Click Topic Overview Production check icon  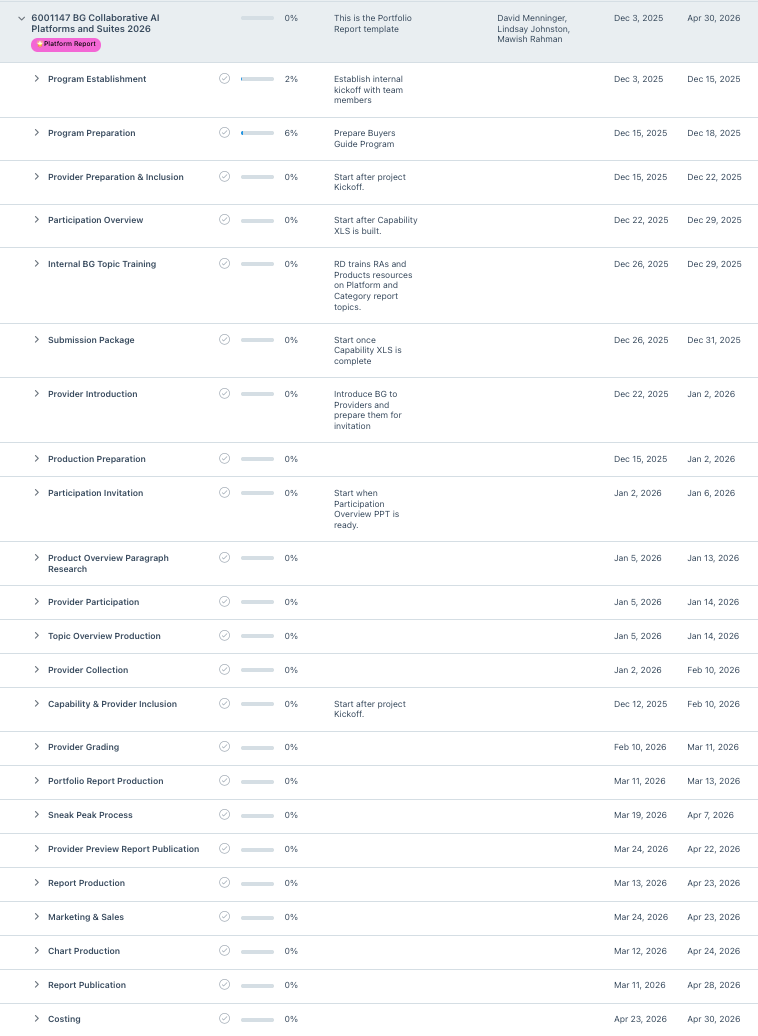(x=224, y=636)
